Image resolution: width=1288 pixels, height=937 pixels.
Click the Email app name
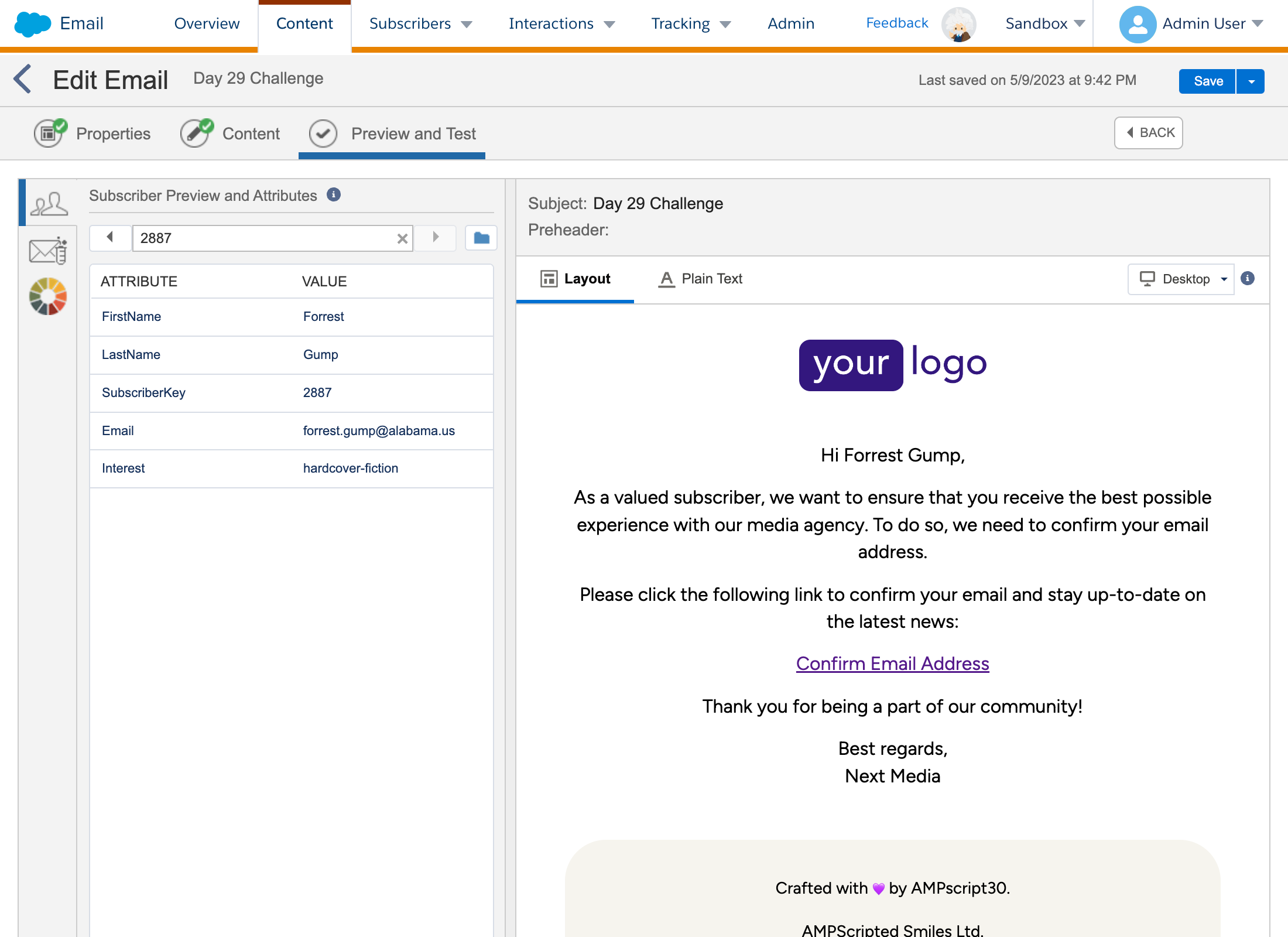(x=81, y=23)
